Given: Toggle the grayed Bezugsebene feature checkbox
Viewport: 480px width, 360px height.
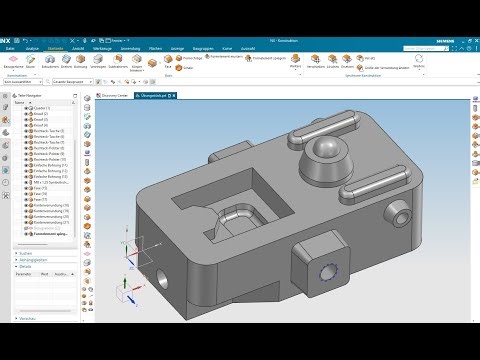Looking at the screenshot, I should 26,228.
